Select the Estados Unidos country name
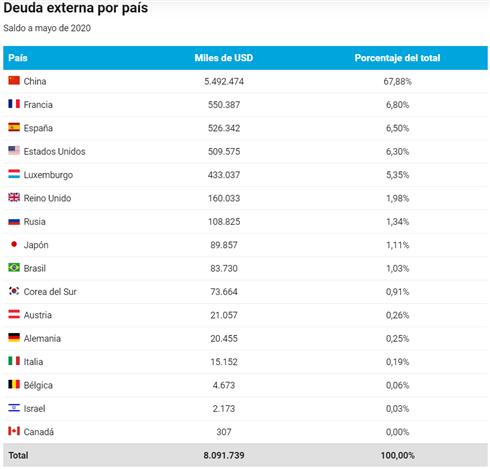490x469 pixels. pyautogui.click(x=54, y=151)
